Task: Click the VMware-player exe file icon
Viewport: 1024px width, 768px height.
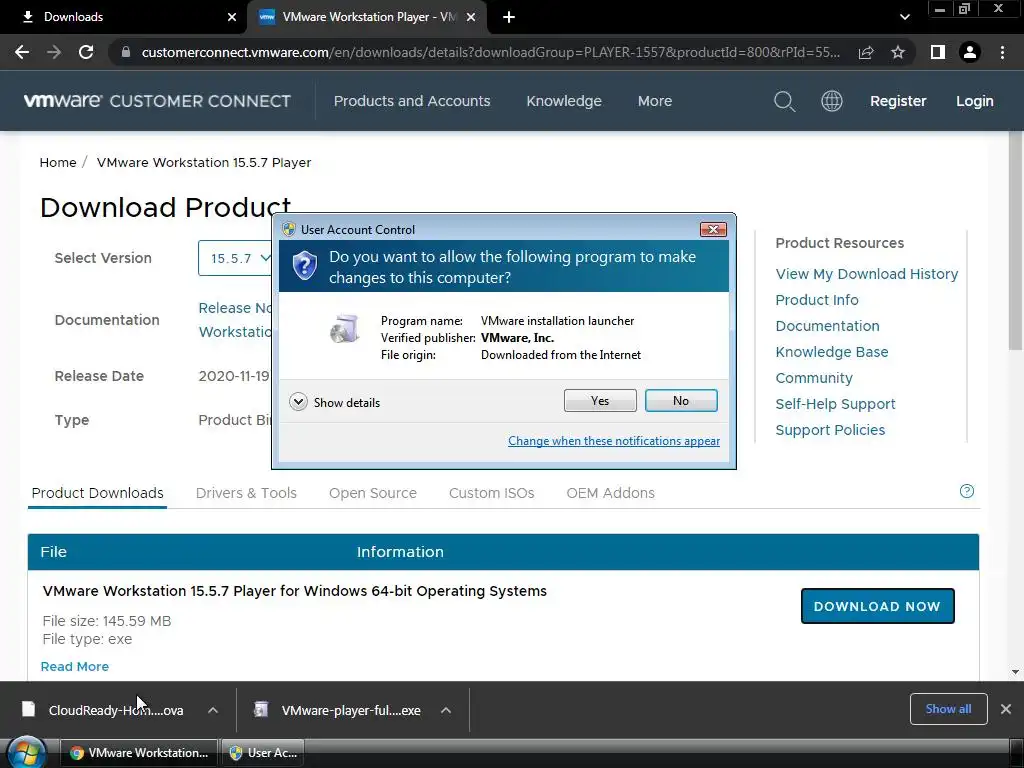Action: click(x=261, y=709)
